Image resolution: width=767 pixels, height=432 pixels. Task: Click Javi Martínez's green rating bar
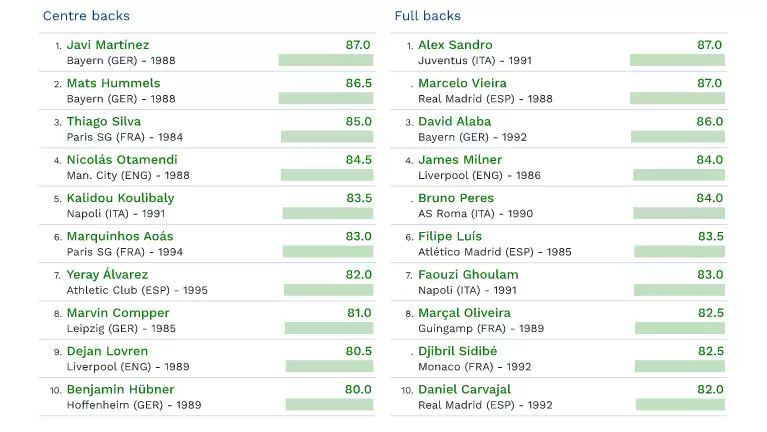pyautogui.click(x=326, y=60)
